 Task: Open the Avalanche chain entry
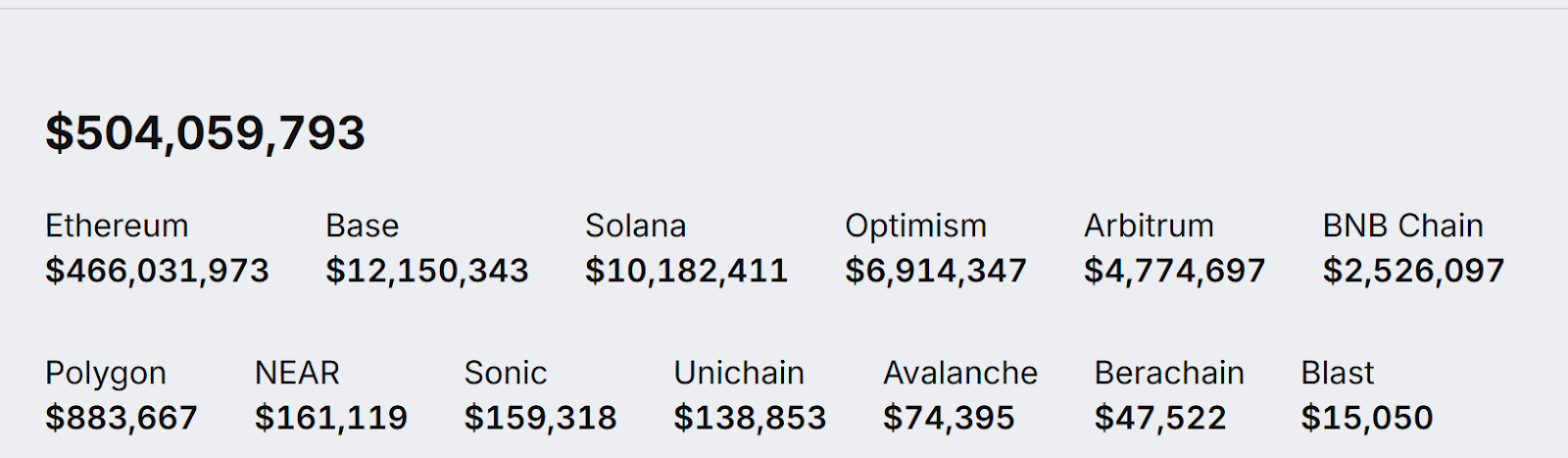pyautogui.click(x=960, y=373)
